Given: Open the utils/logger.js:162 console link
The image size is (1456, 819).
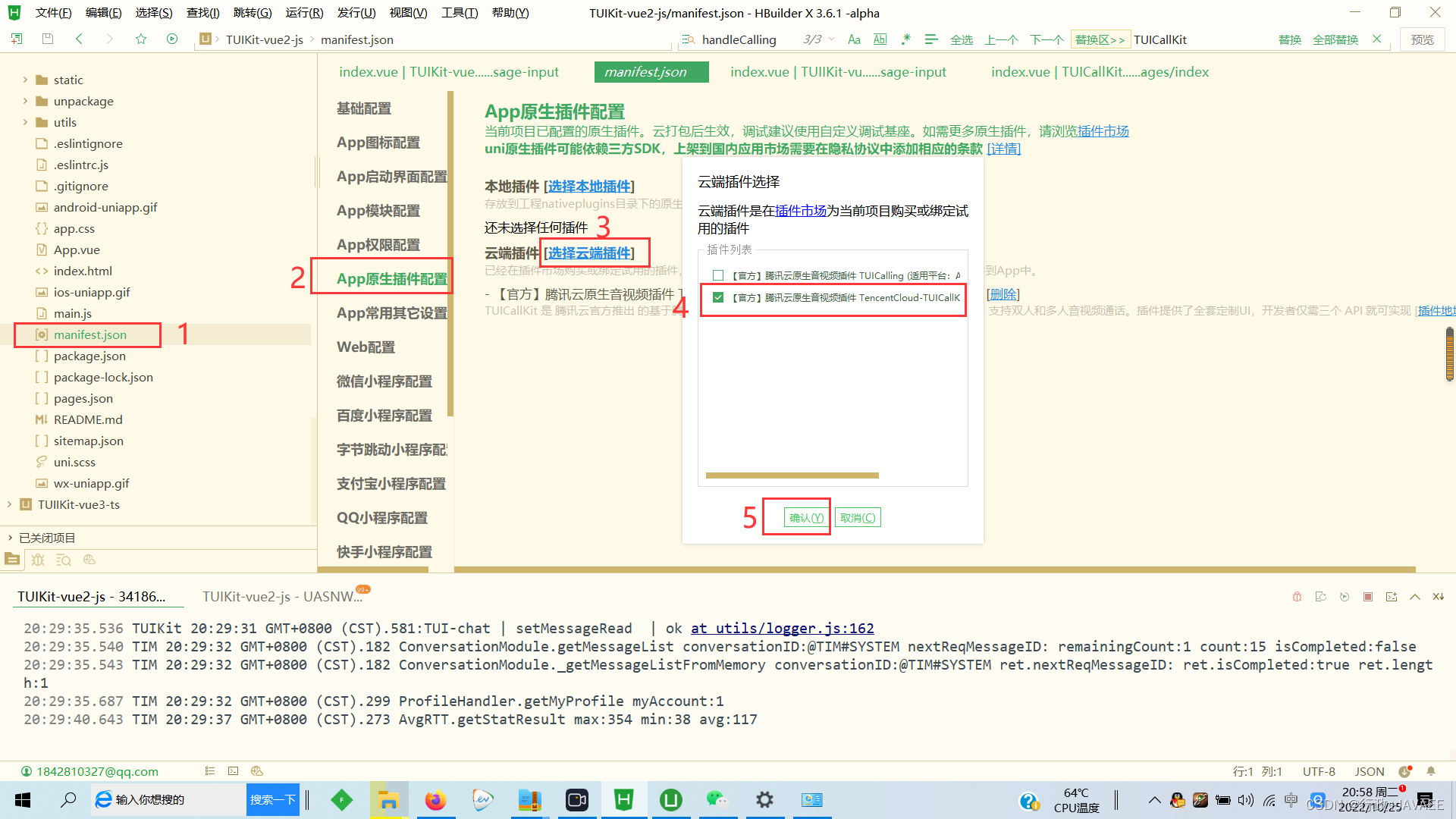Looking at the screenshot, I should click(782, 628).
